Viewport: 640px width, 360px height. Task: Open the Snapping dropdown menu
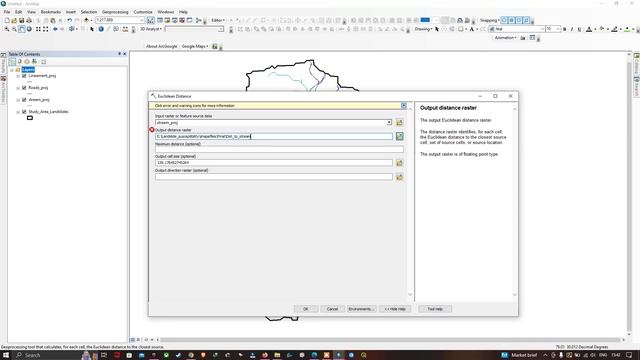click(489, 20)
